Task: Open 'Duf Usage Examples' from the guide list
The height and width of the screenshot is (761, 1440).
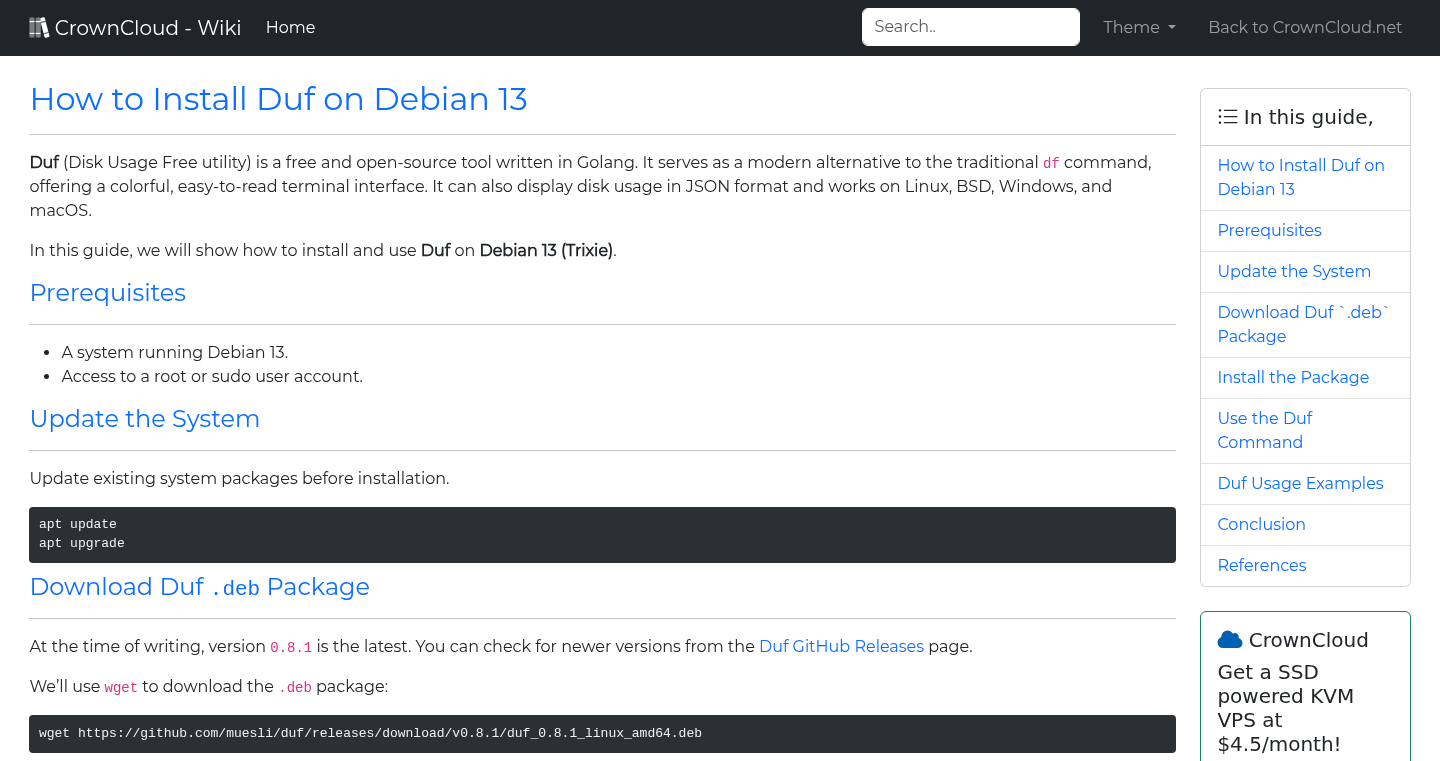Action: point(1300,483)
